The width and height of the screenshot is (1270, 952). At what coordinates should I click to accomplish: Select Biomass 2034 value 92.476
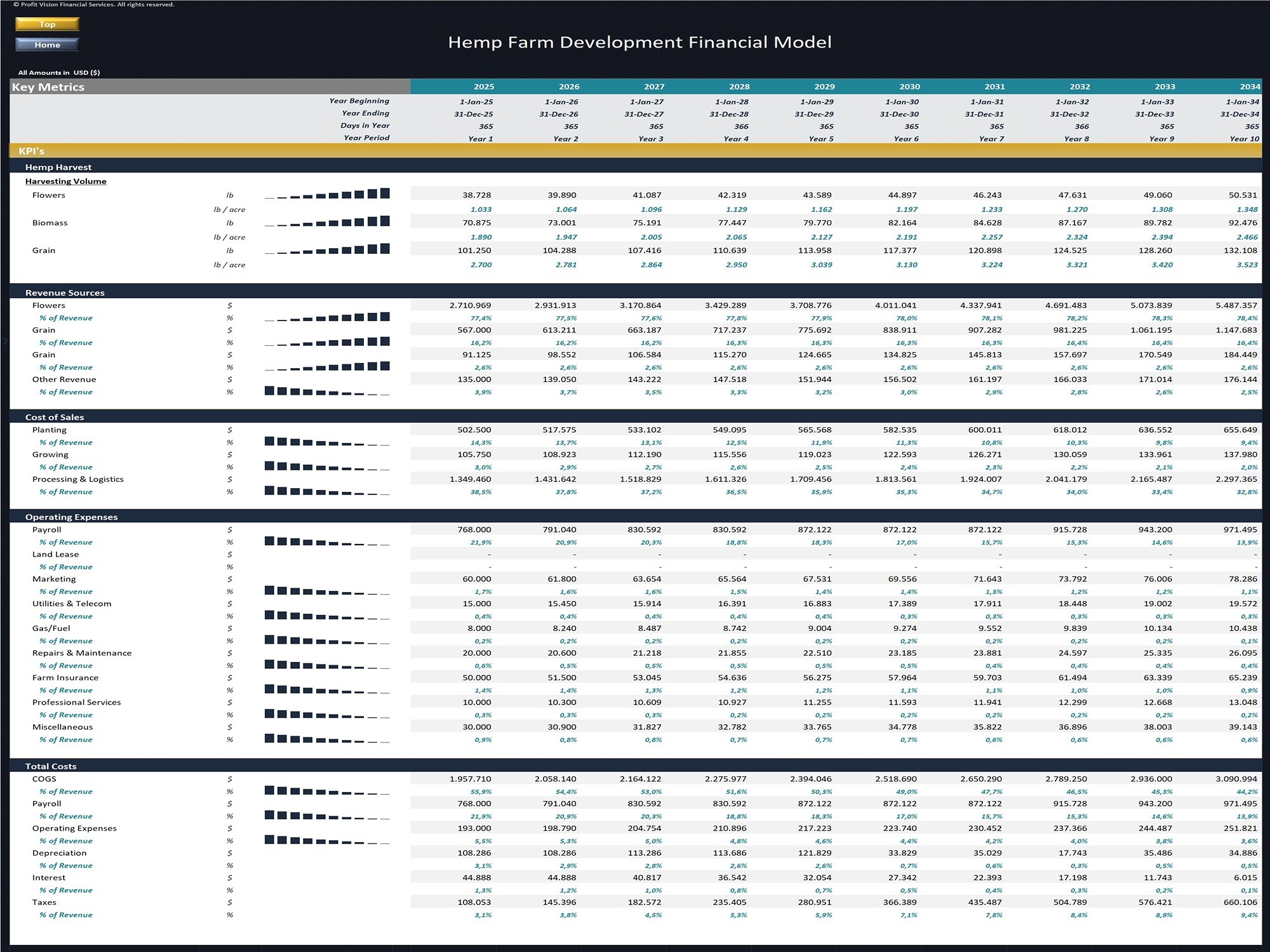coord(1243,223)
